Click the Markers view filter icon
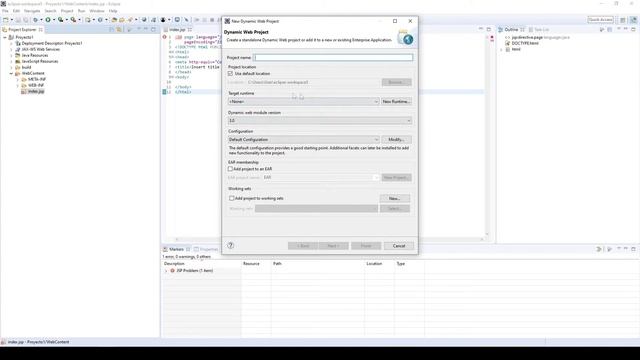The height and width of the screenshot is (360, 640). pos(599,249)
